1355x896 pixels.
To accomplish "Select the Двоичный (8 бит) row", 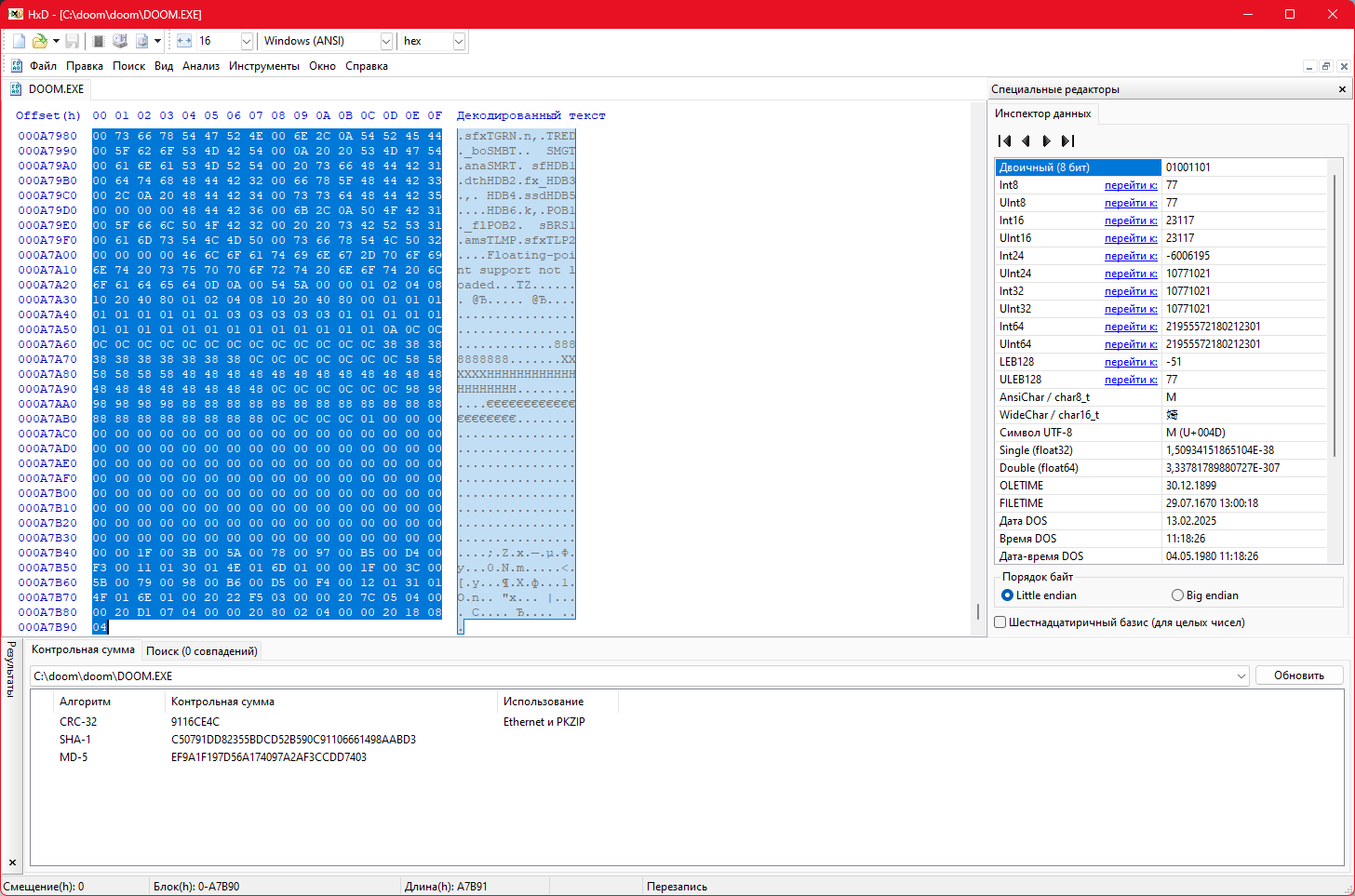I will click(1161, 167).
